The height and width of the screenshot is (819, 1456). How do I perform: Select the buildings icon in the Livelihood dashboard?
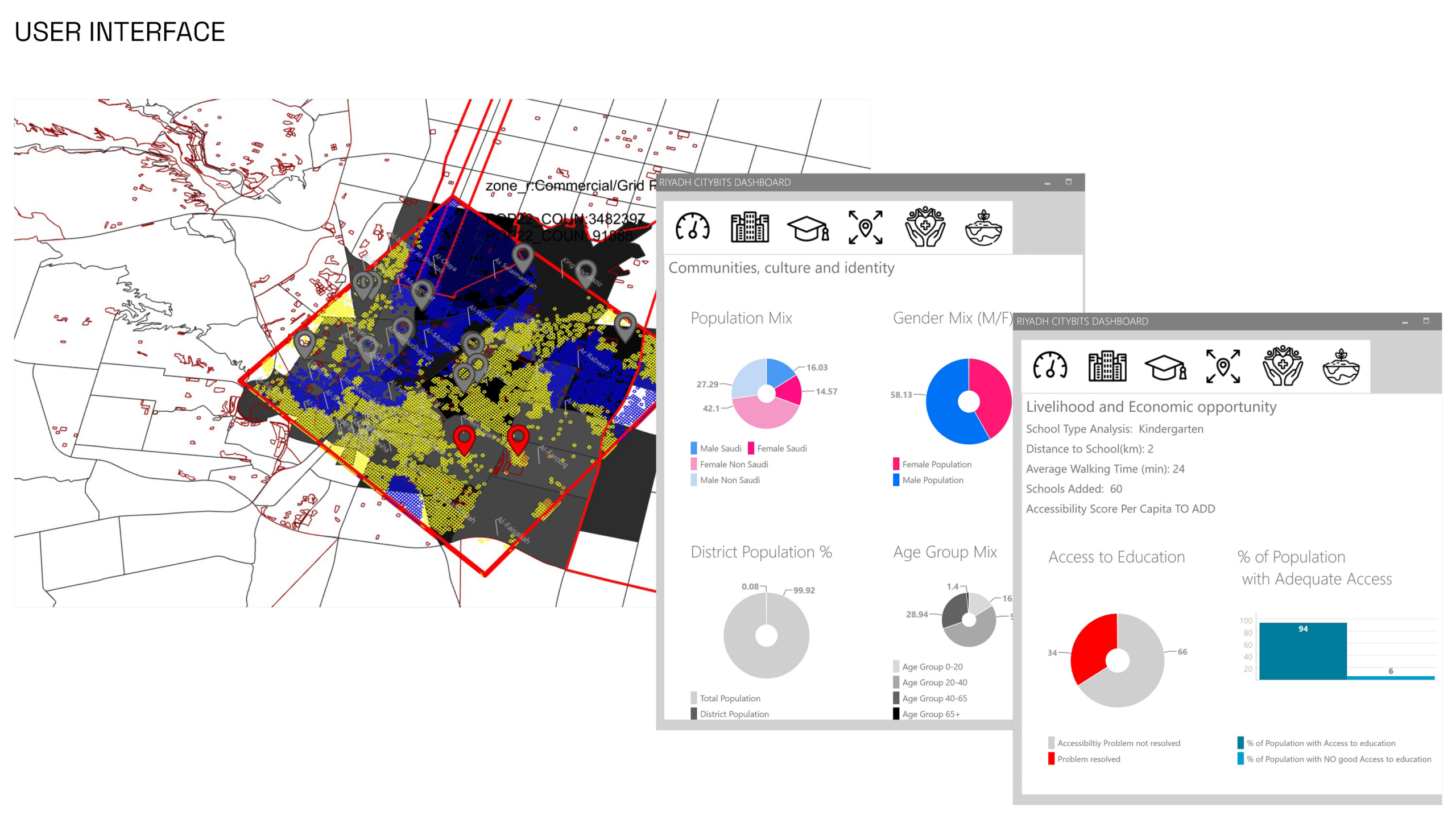click(1107, 366)
